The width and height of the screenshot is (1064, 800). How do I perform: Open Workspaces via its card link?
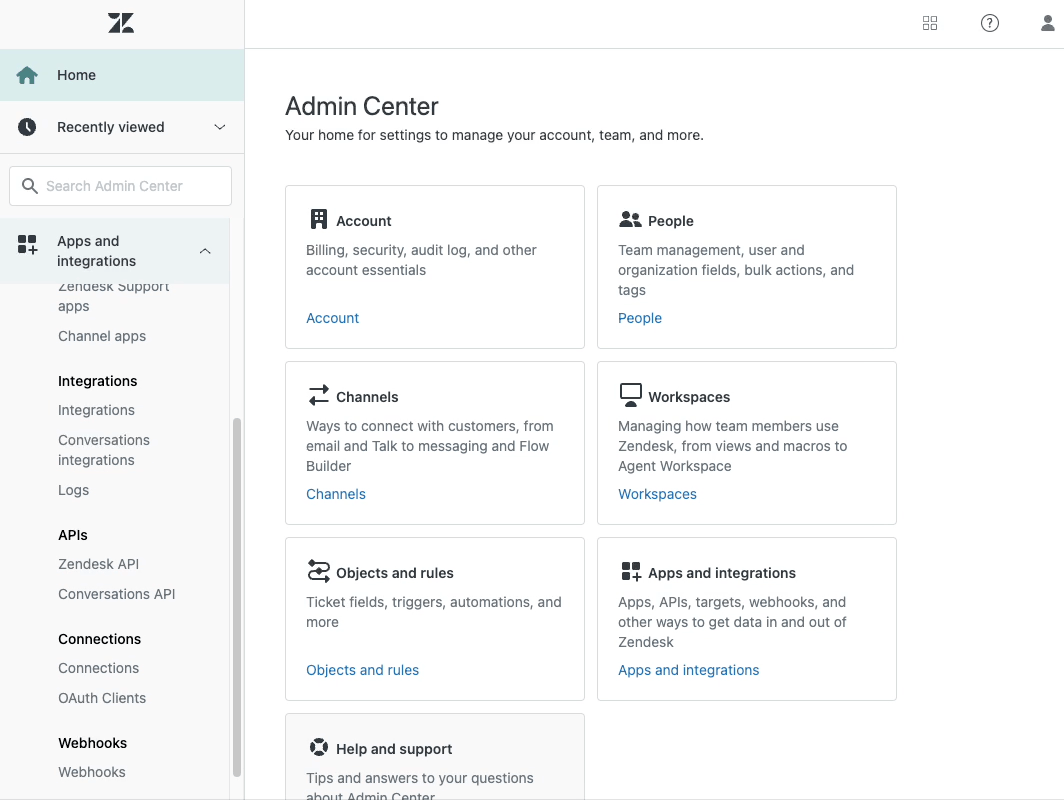pos(657,493)
